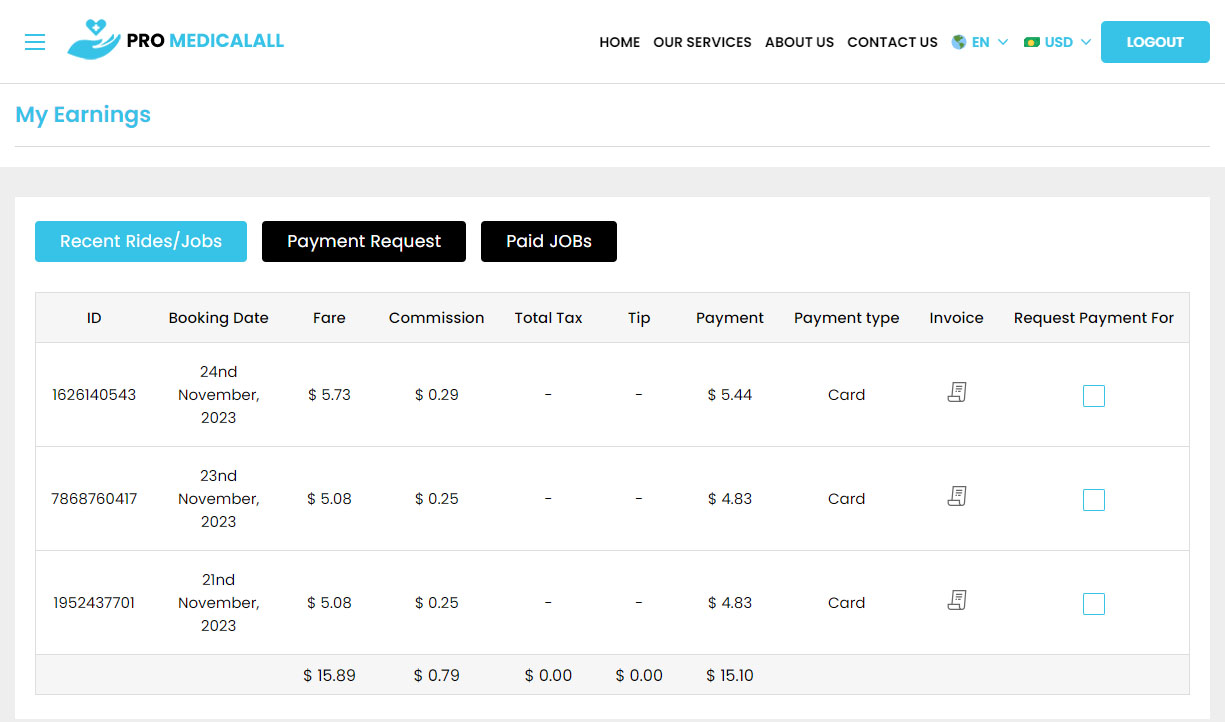Open invoice for booking 1626140543
1225x722 pixels.
[x=957, y=392]
